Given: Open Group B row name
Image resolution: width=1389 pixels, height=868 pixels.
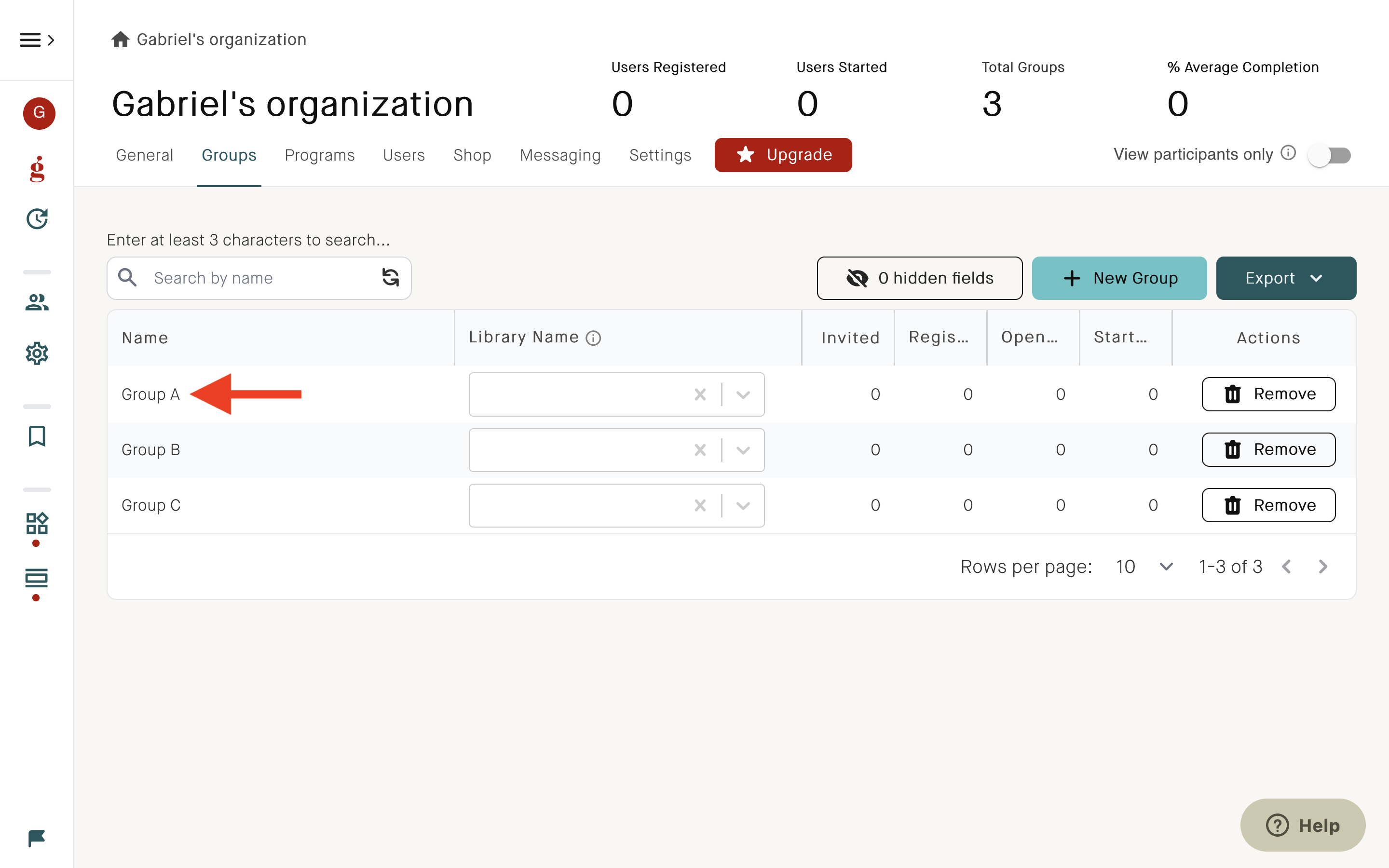Looking at the screenshot, I should (x=151, y=450).
